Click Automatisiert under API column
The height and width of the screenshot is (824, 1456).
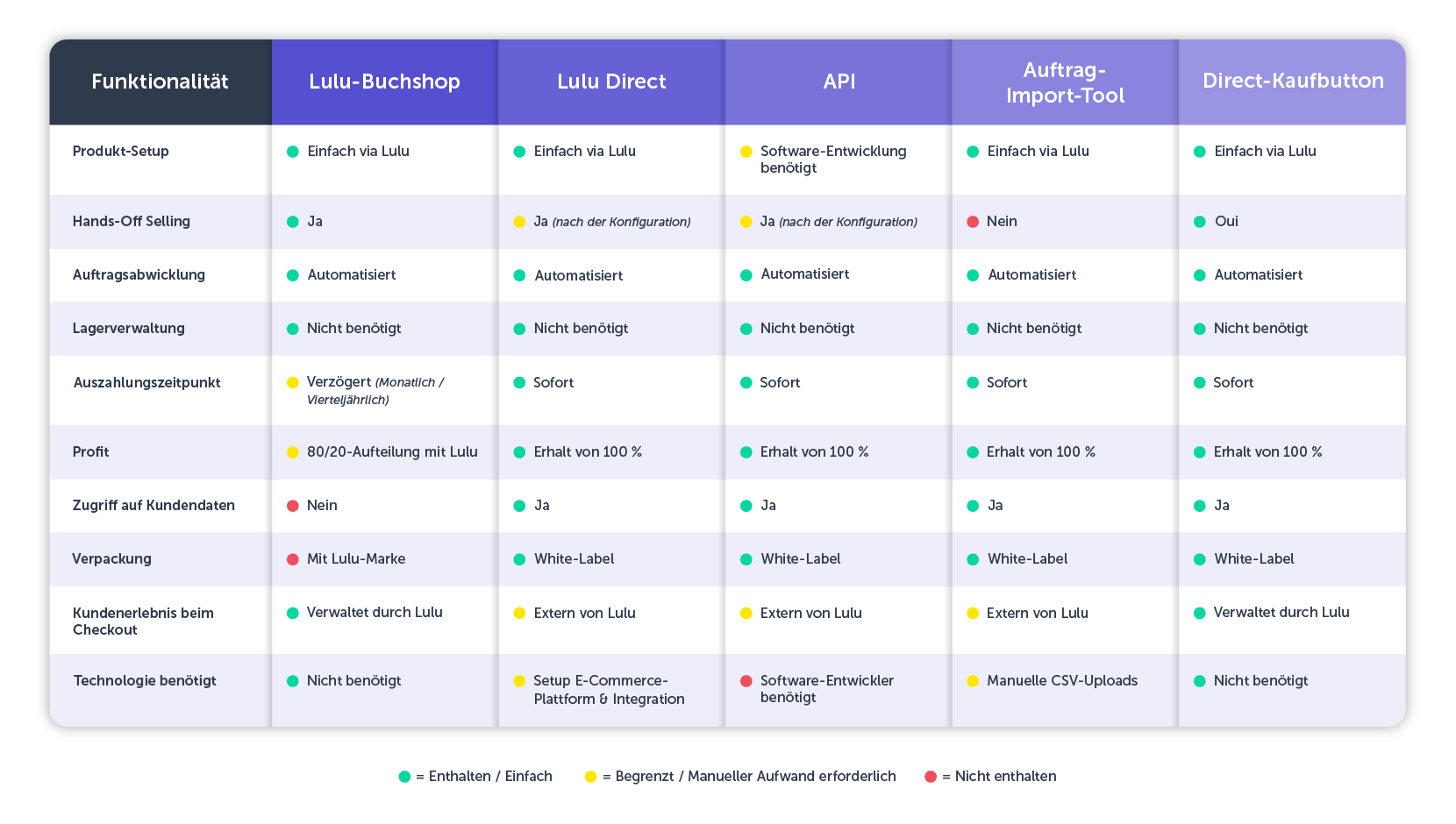coord(805,273)
